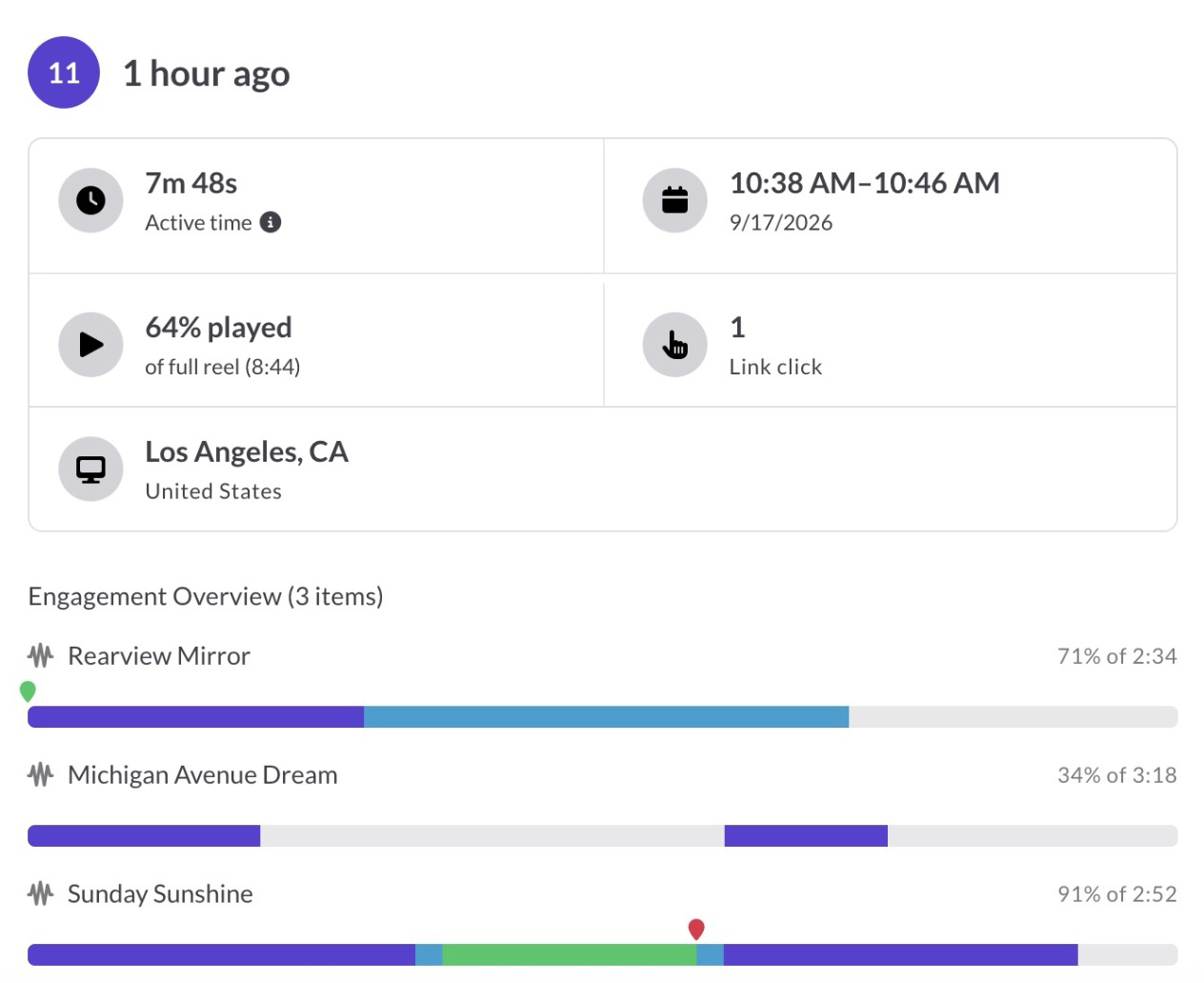Screen dimensions: 1204x983
Task: Click the 'Link click' label
Action: point(775,367)
